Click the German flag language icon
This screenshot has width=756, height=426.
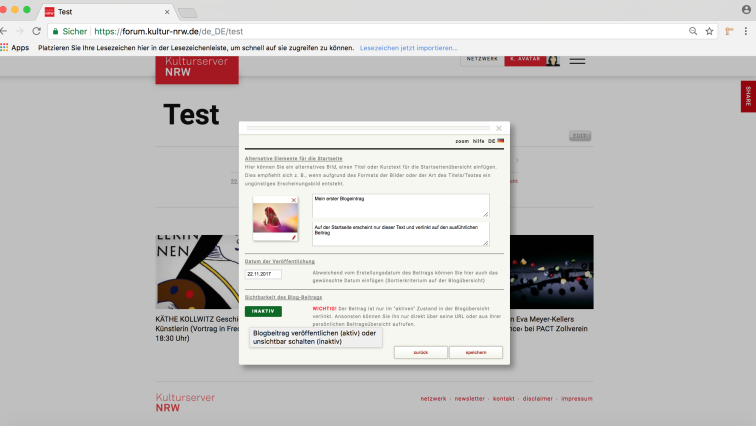[501, 141]
